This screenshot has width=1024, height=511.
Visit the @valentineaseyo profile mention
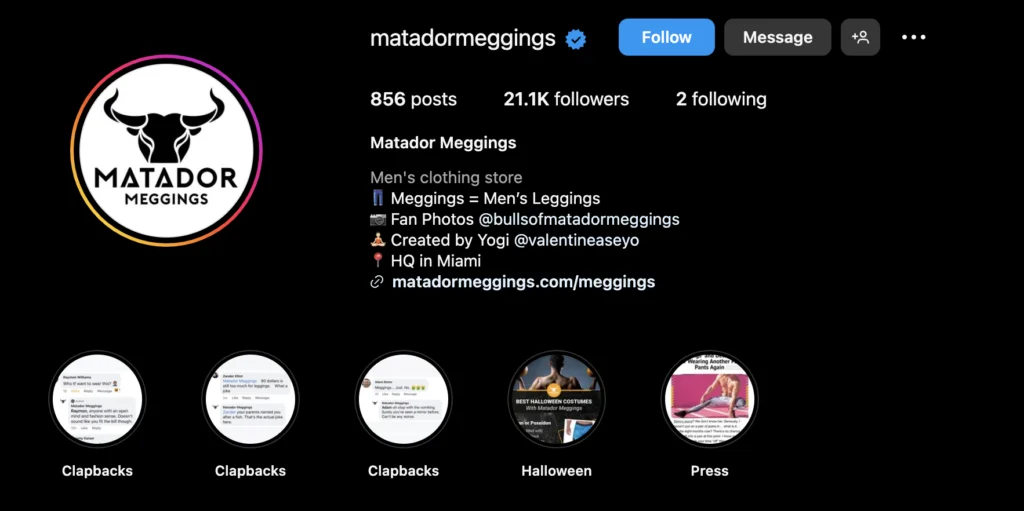tap(577, 240)
